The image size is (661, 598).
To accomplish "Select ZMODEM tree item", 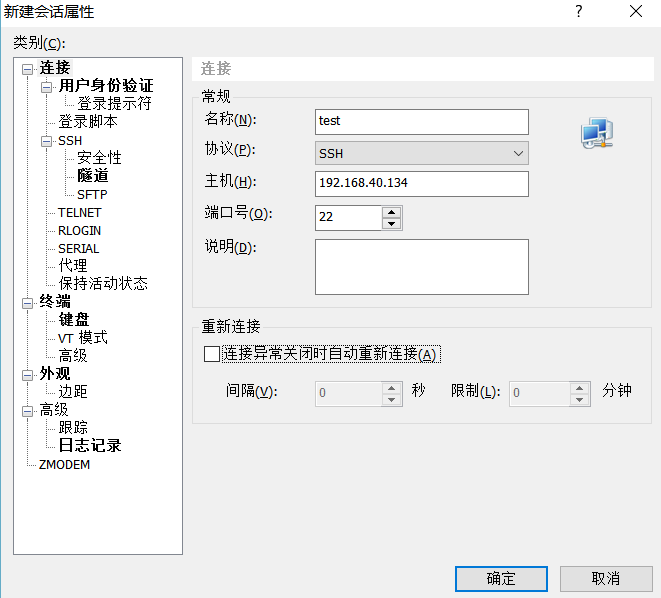I will pyautogui.click(x=64, y=465).
